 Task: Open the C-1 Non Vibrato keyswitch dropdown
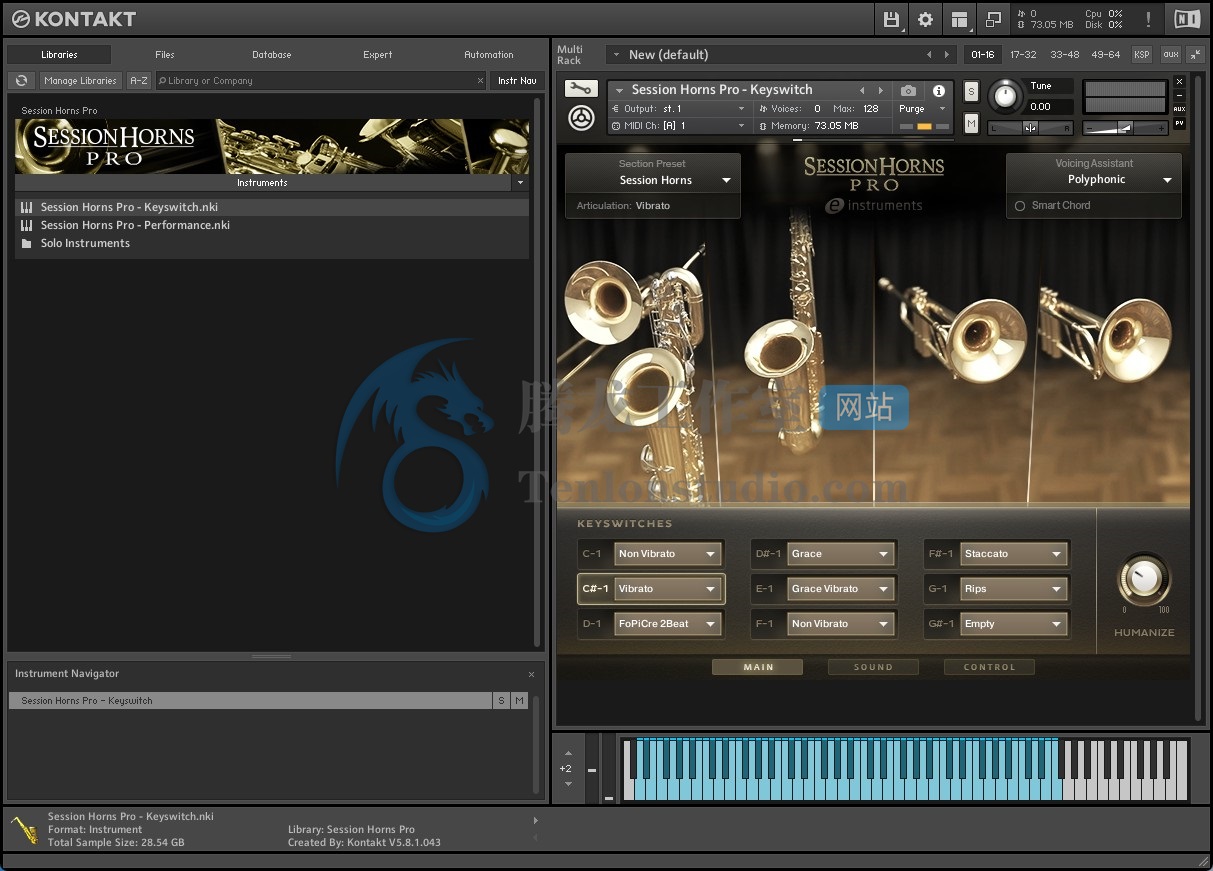(x=668, y=554)
